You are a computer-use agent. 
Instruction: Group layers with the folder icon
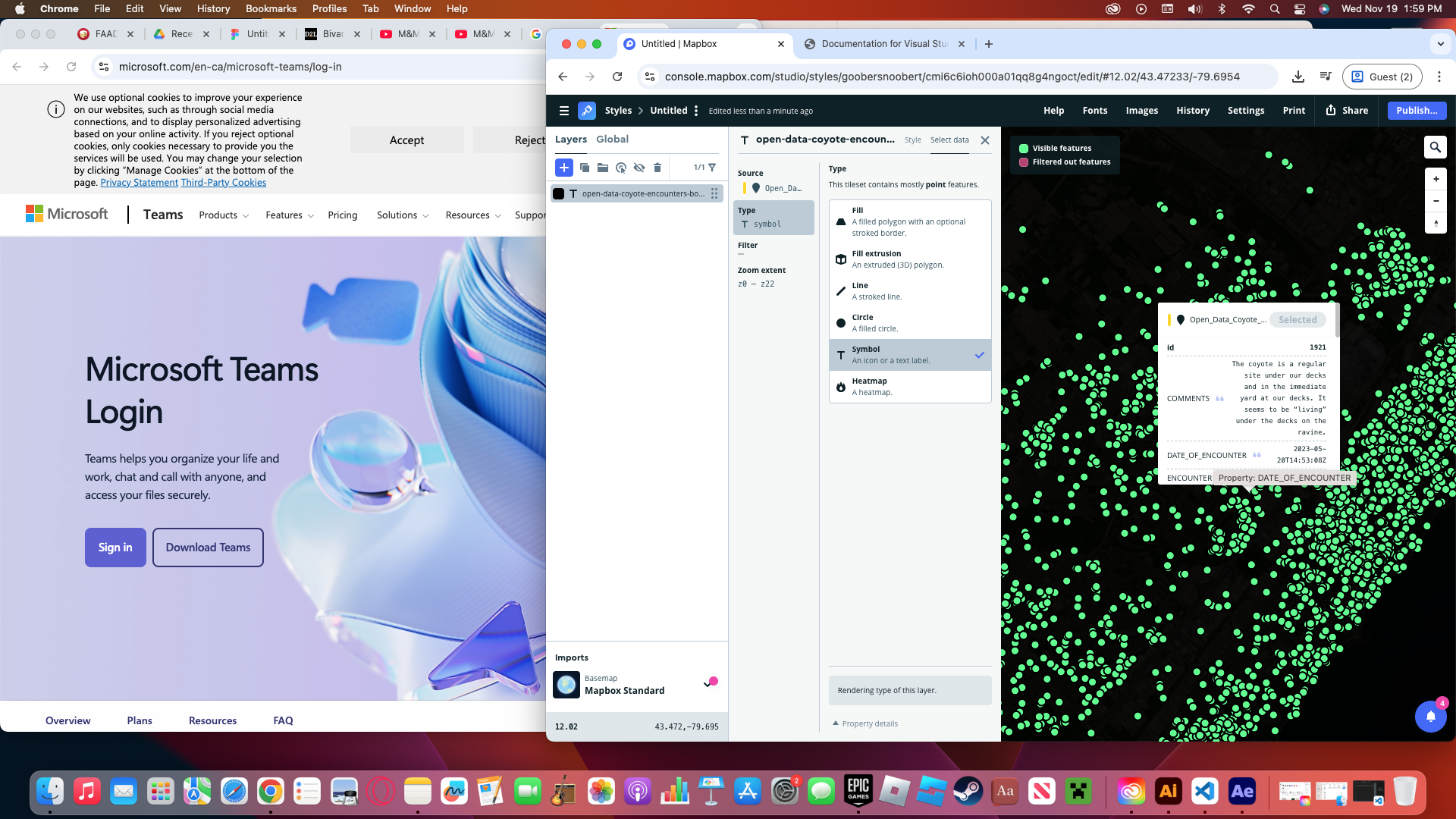(603, 168)
